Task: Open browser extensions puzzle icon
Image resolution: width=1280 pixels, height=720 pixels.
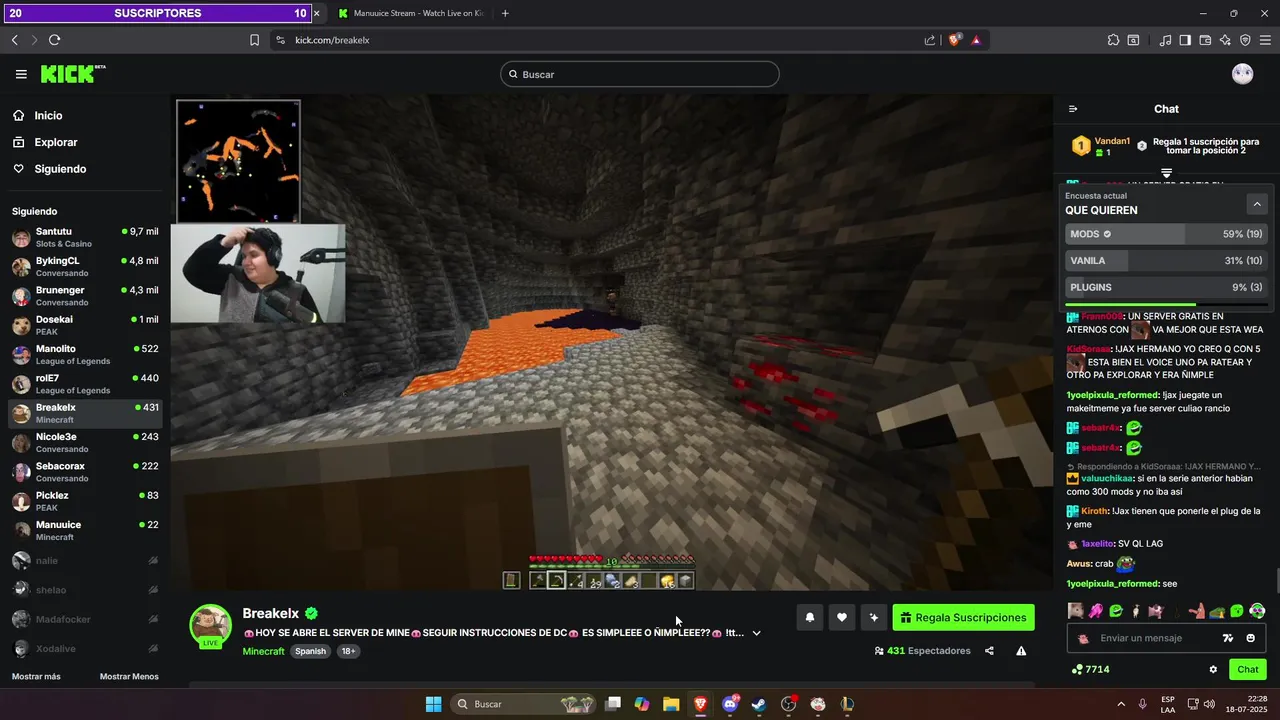Action: pyautogui.click(x=1113, y=40)
